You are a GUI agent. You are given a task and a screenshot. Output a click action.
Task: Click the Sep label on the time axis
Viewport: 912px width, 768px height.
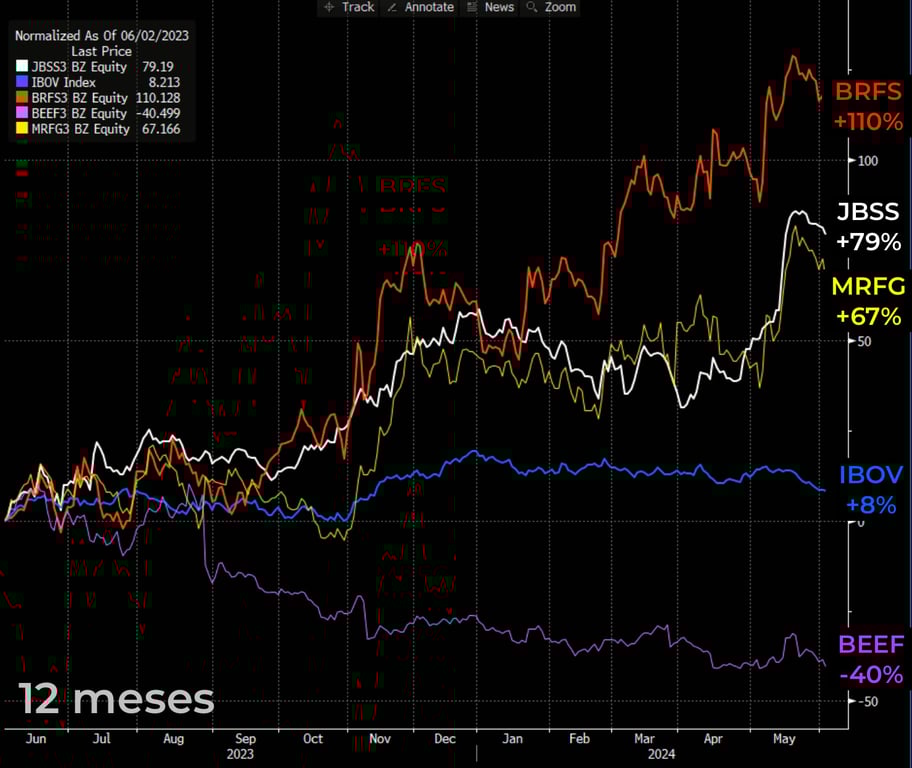click(x=245, y=739)
